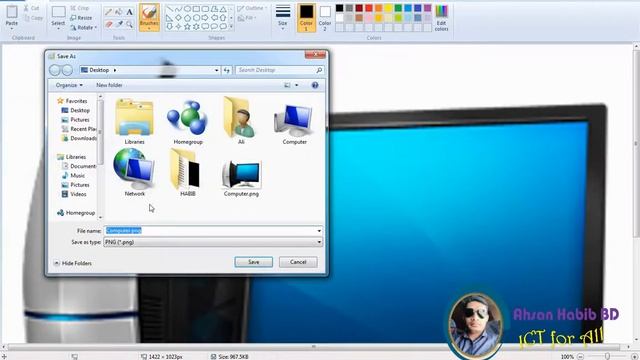Select the Homegroup icon in file list
This screenshot has height=360, width=640.
[188, 121]
